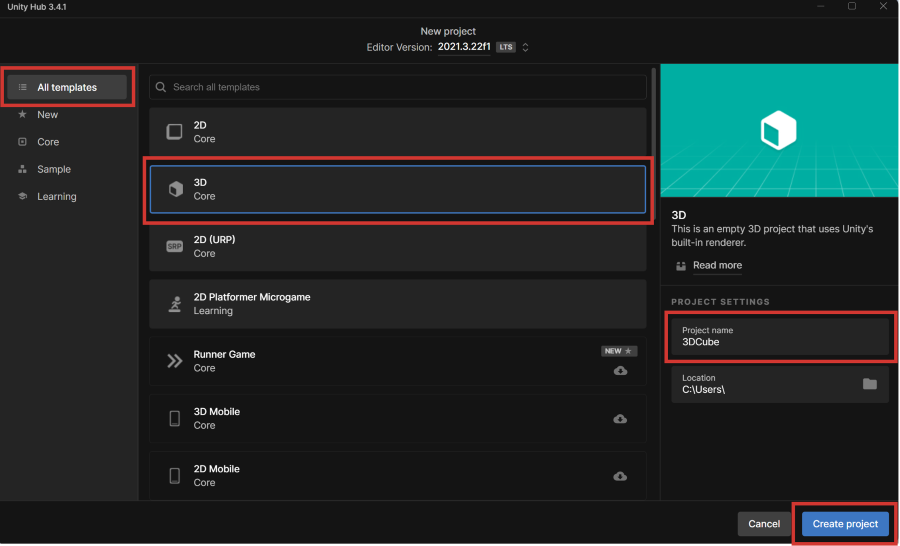Click the SRP icon for 2D (URP)
This screenshot has height=546, width=900.
click(175, 247)
